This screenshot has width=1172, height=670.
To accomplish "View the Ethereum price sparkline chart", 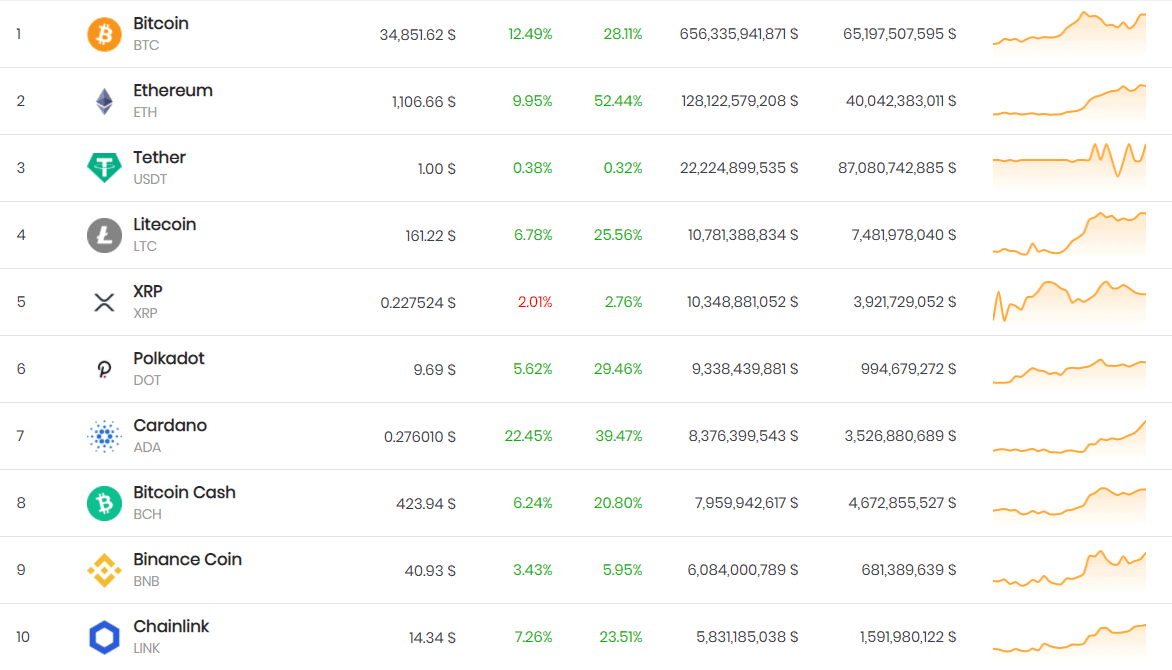I will tap(1069, 101).
